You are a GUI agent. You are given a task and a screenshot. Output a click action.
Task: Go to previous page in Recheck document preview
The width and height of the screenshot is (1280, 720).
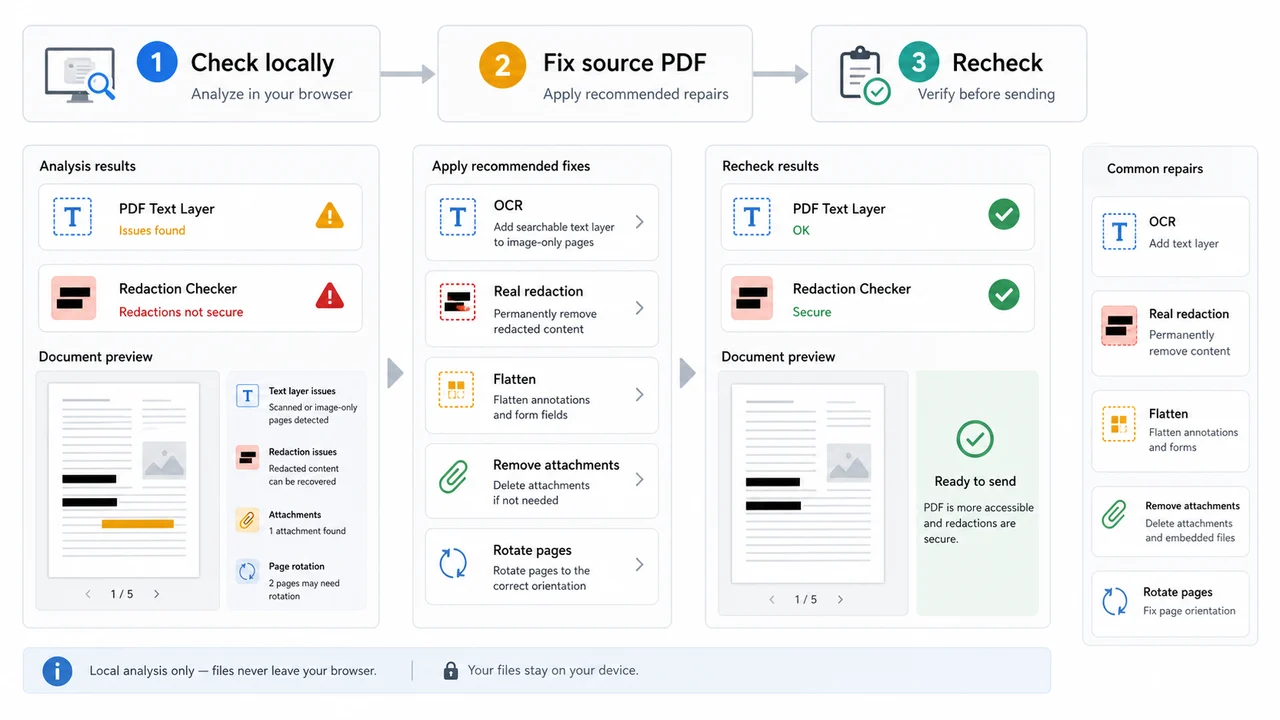pos(772,599)
